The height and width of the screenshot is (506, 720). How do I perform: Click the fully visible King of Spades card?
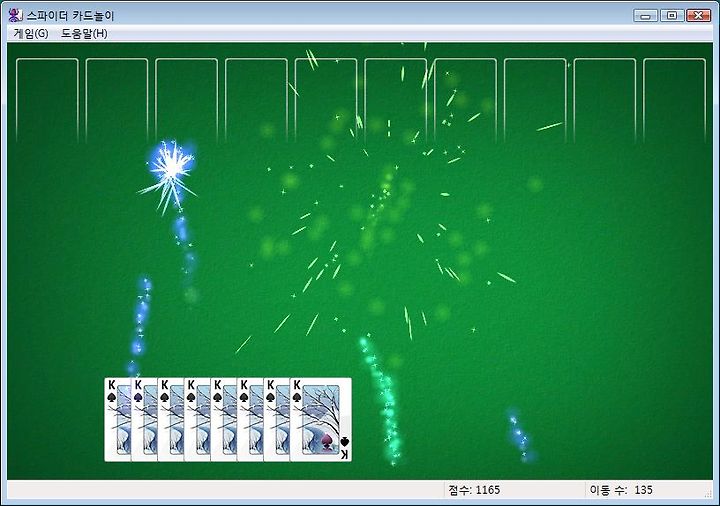[x=321, y=420]
